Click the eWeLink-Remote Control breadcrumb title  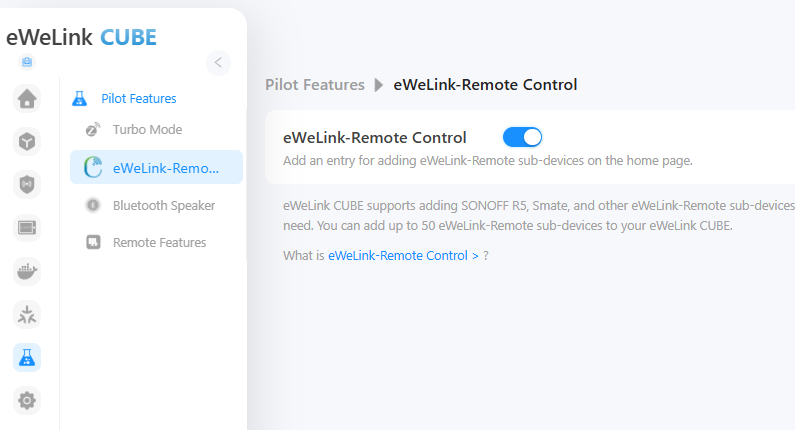(x=485, y=85)
